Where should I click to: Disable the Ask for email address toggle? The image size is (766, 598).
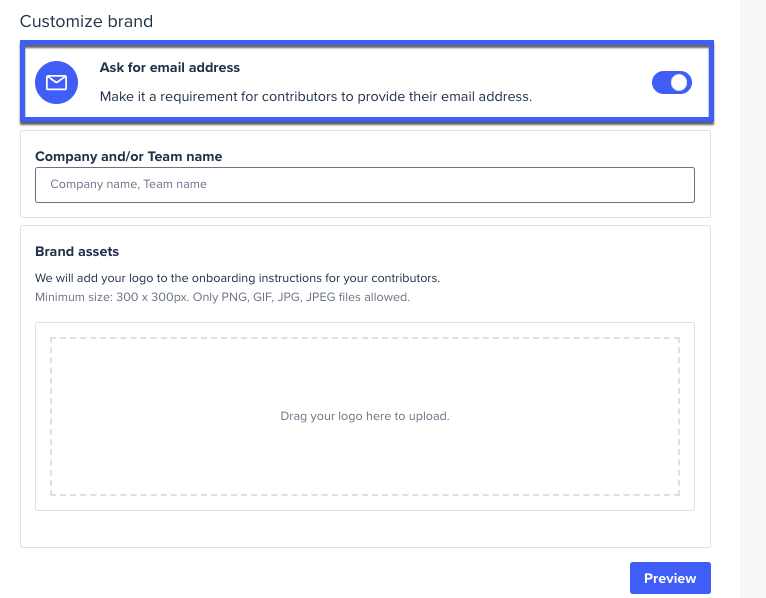[x=672, y=82]
